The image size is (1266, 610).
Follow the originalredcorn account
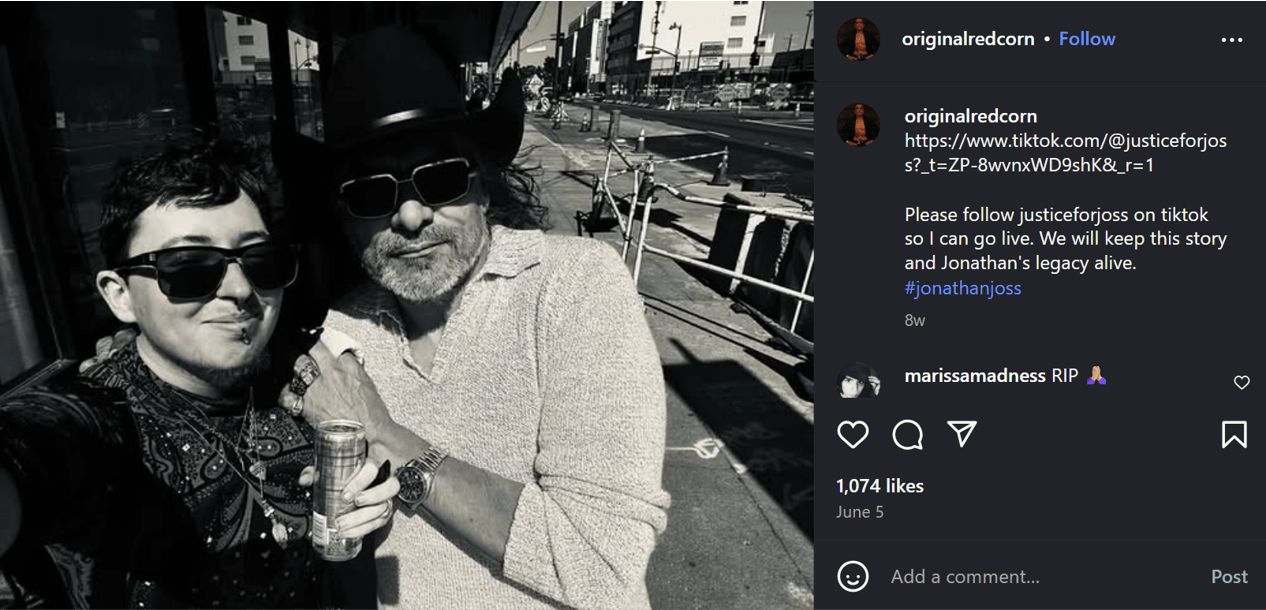click(1087, 39)
